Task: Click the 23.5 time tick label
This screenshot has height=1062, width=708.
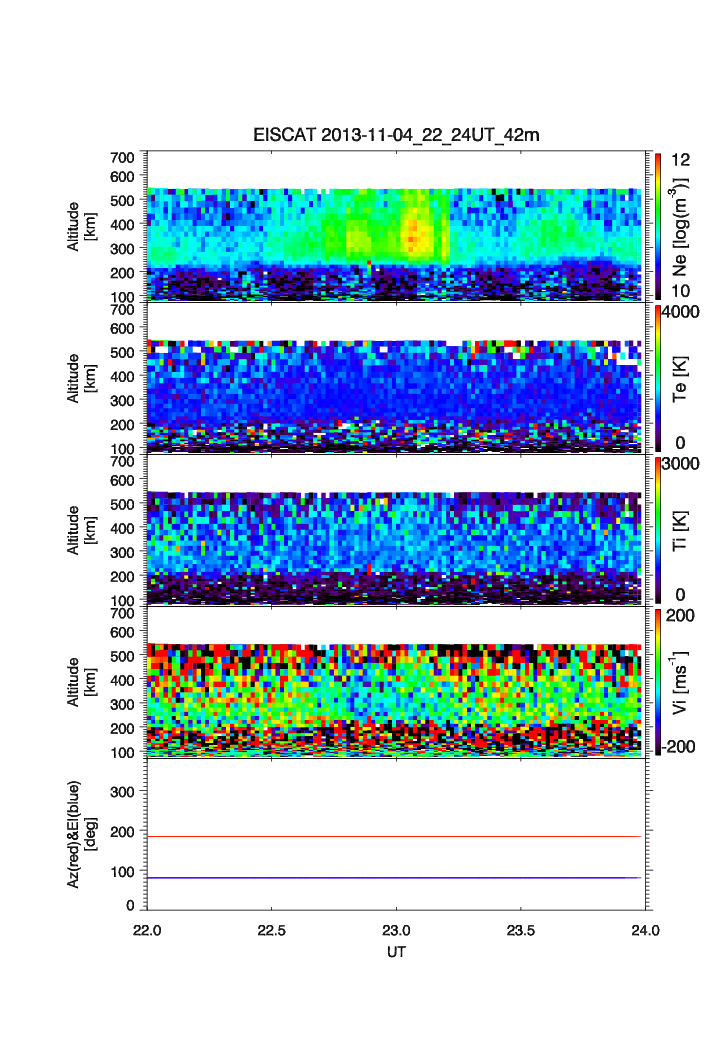Action: [521, 931]
